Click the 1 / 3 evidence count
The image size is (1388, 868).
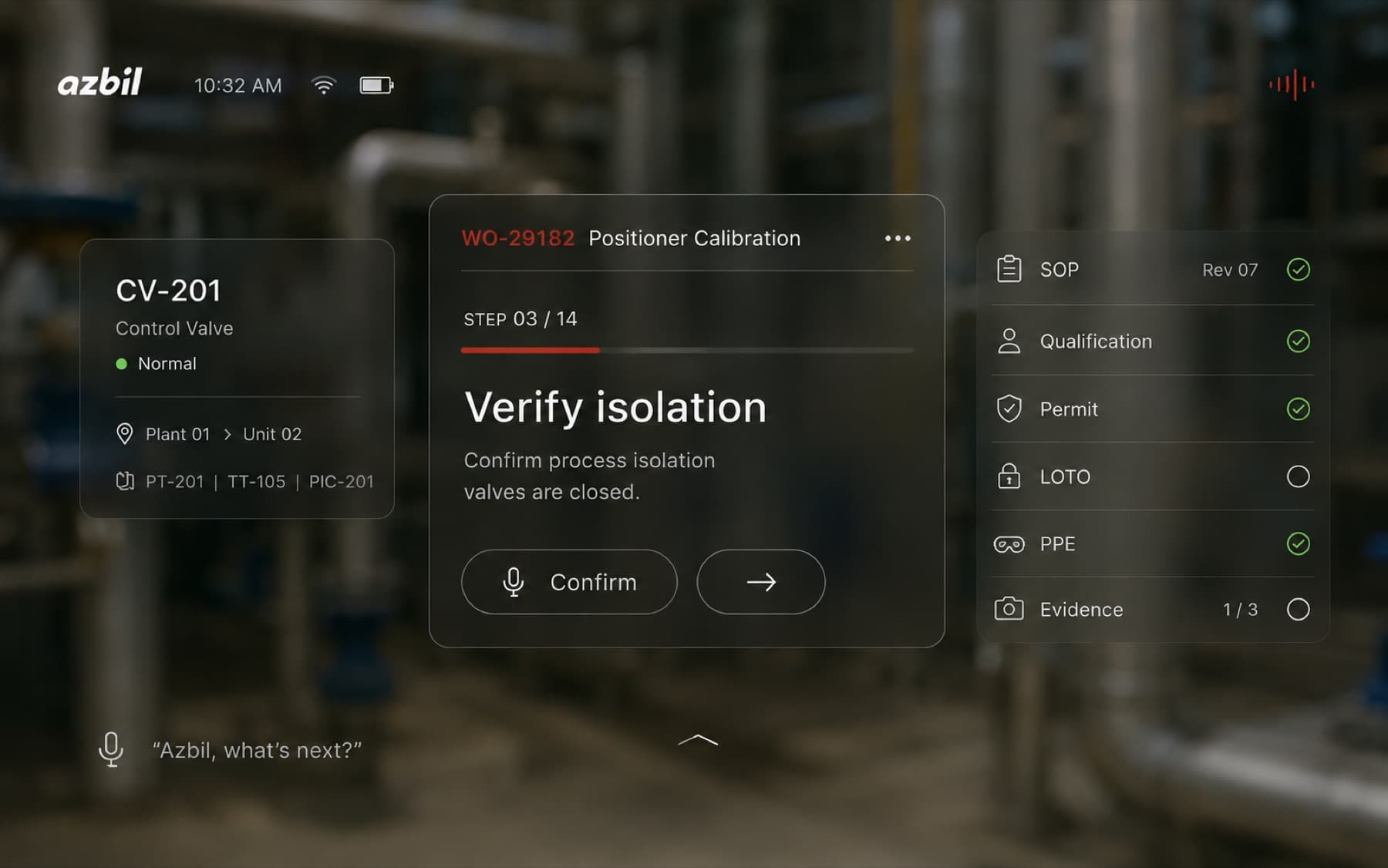pos(1240,610)
